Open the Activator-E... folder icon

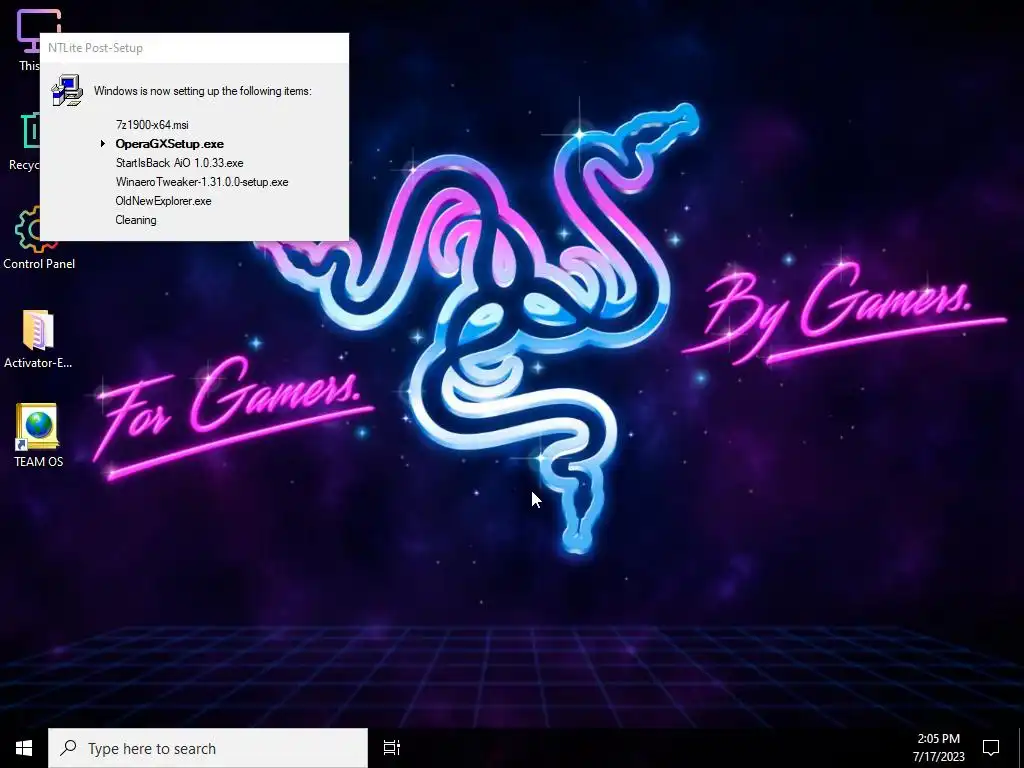[x=38, y=339]
